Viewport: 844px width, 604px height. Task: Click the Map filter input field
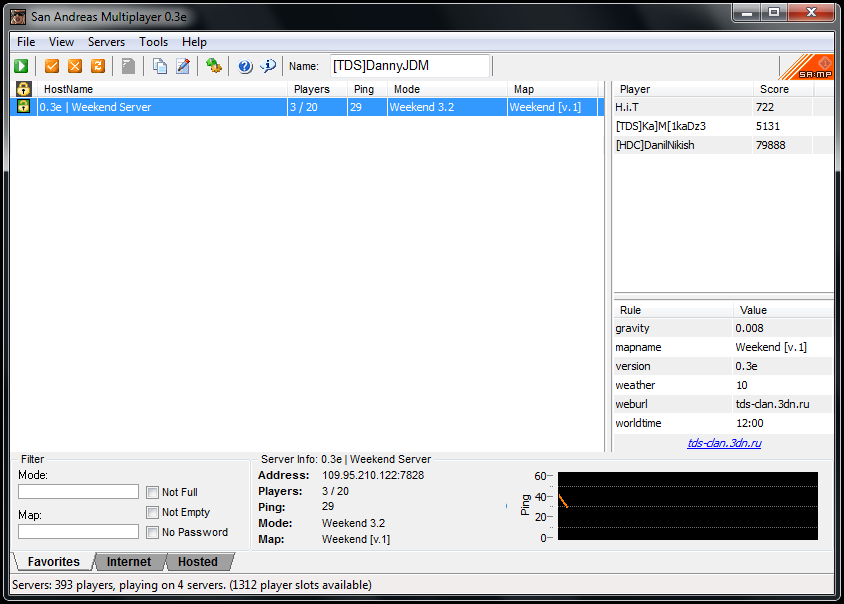pos(79,532)
